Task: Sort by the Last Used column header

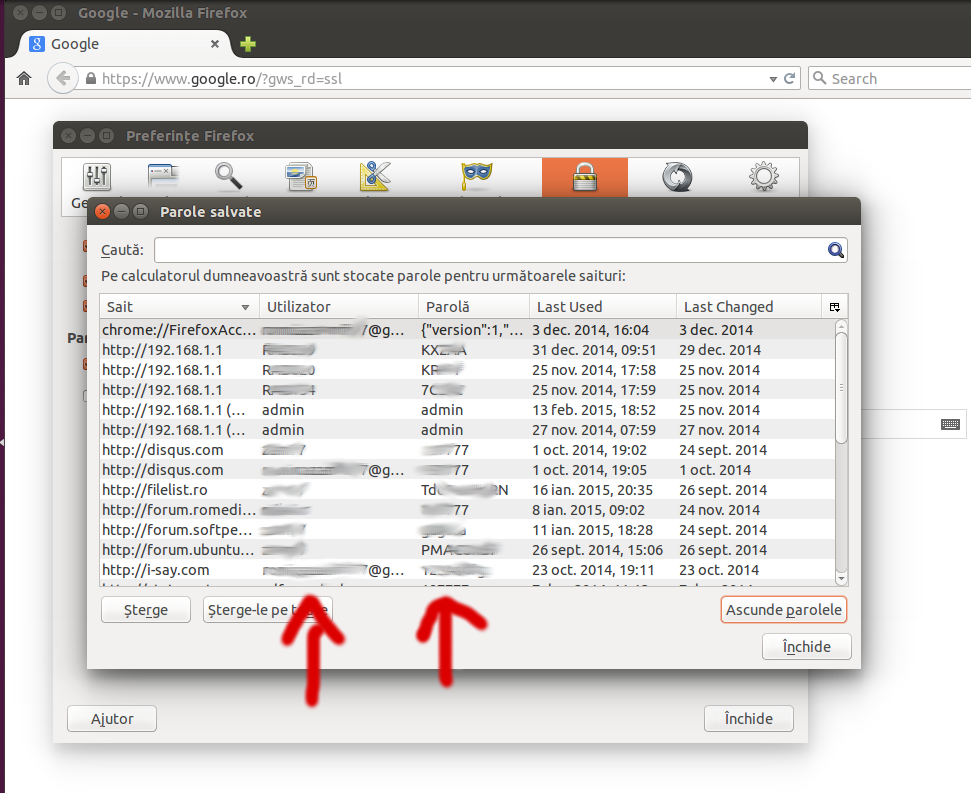Action: tap(603, 307)
